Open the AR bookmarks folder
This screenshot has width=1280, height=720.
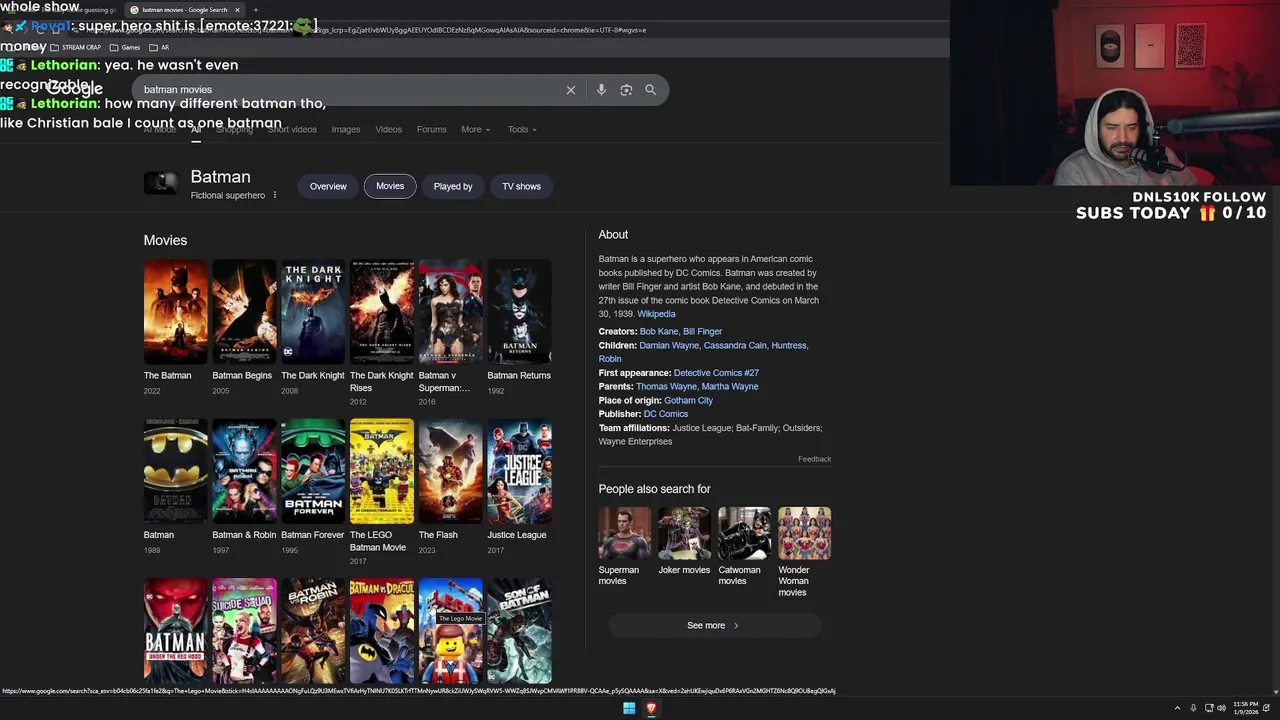tap(159, 47)
